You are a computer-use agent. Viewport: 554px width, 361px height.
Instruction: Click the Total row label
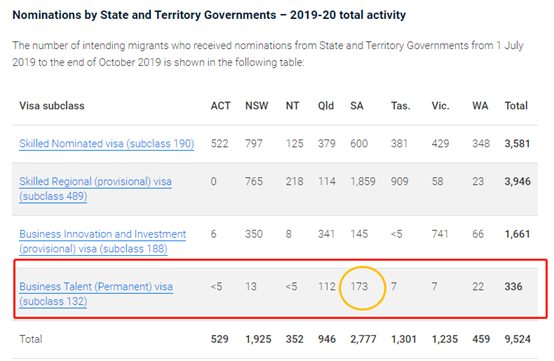click(31, 339)
